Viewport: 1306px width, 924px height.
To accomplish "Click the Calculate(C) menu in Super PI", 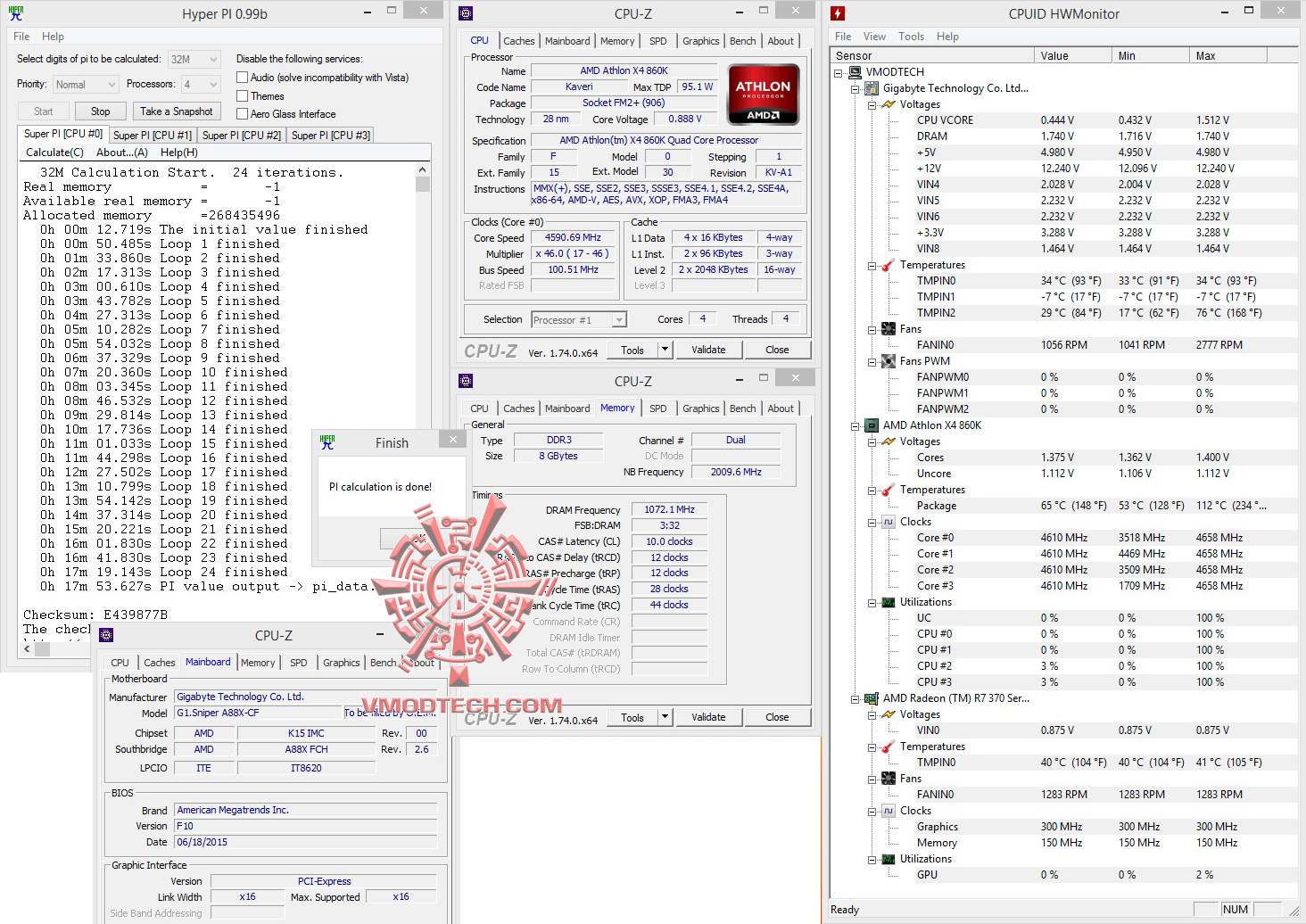I will pyautogui.click(x=54, y=153).
